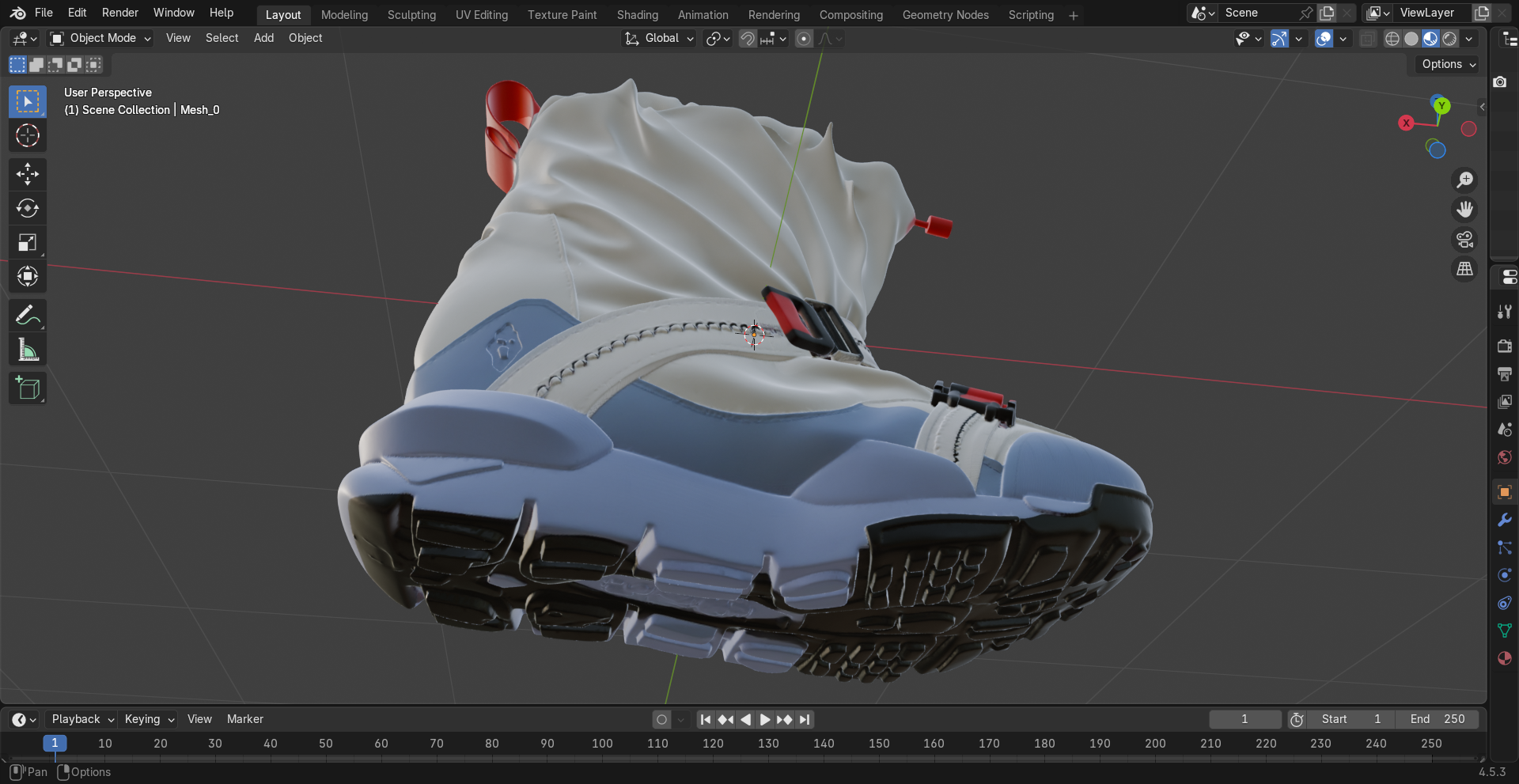The width and height of the screenshot is (1519, 784).
Task: Toggle snapping with the magnet icon
Action: click(746, 38)
